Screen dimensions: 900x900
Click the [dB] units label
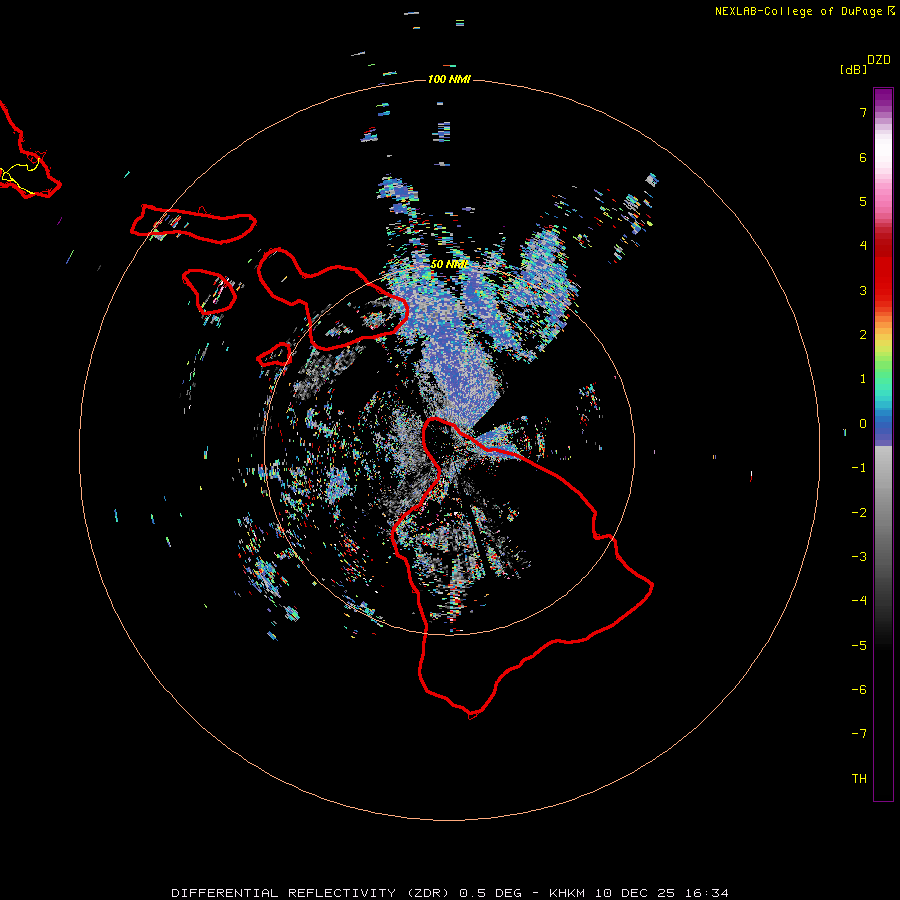point(853,69)
